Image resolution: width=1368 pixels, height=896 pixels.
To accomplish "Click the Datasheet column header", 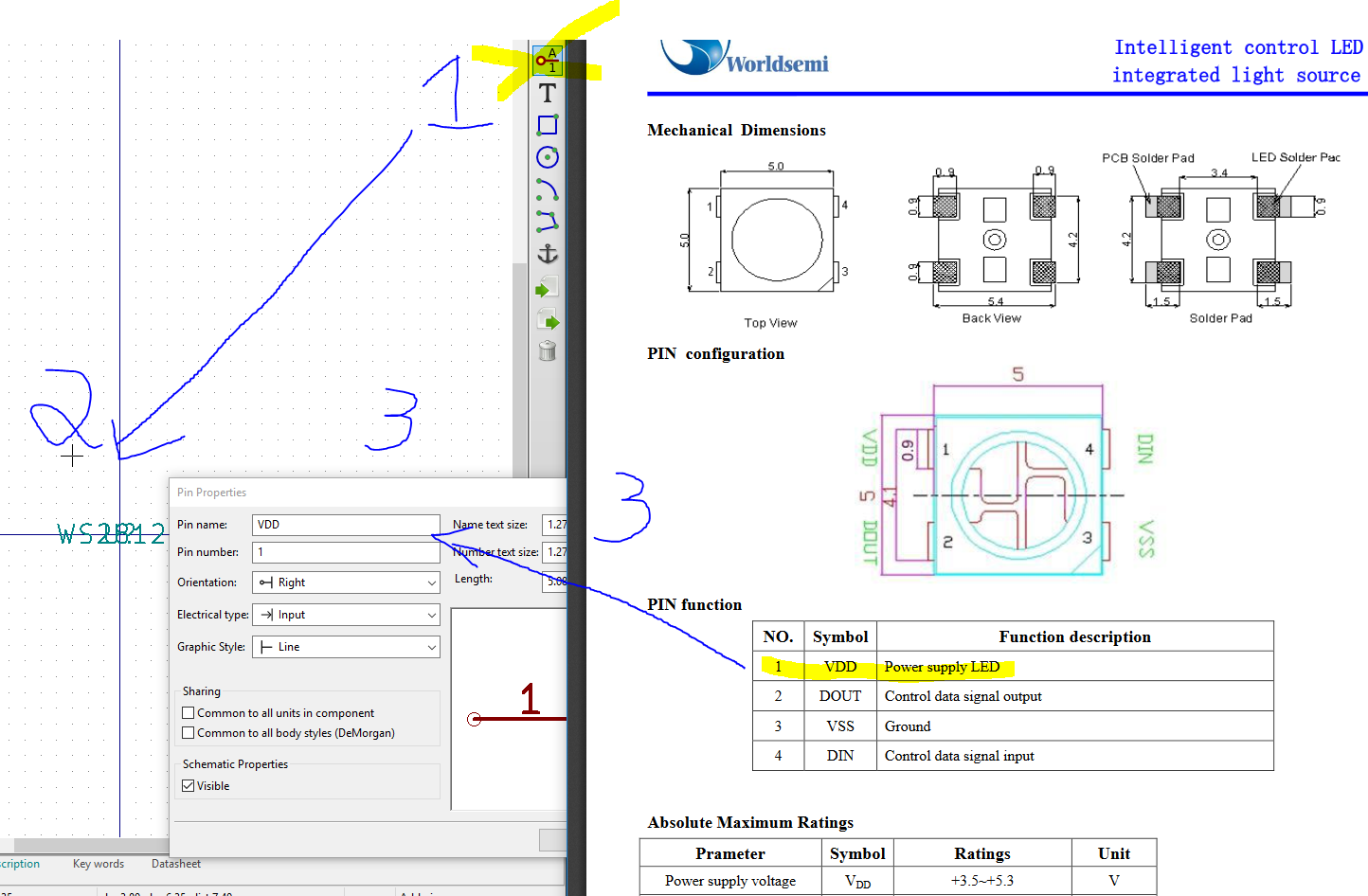I will point(176,864).
